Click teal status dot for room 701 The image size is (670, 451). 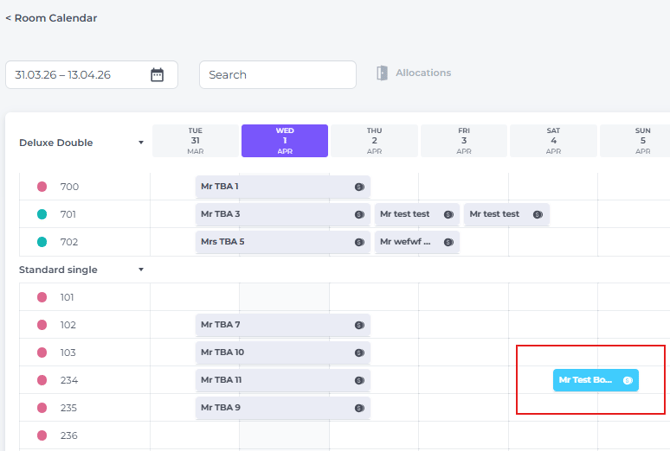tap(42, 214)
